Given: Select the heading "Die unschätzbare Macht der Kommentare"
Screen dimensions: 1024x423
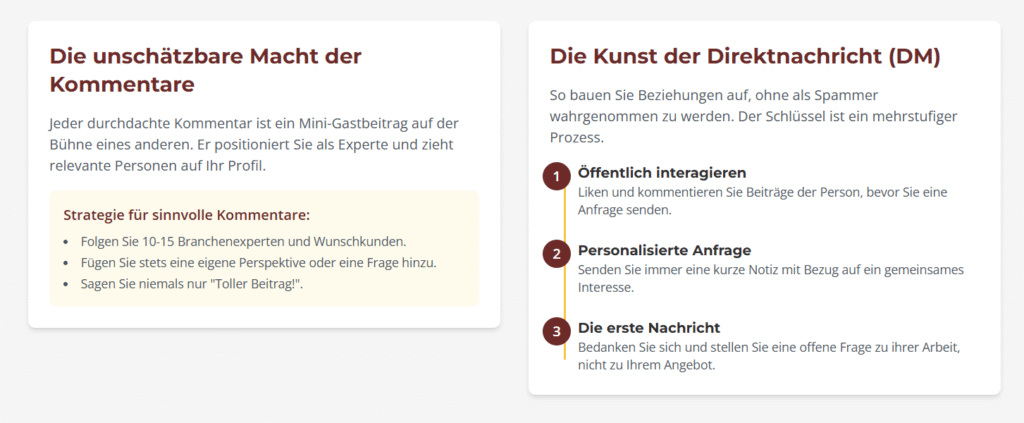Looking at the screenshot, I should point(205,70).
